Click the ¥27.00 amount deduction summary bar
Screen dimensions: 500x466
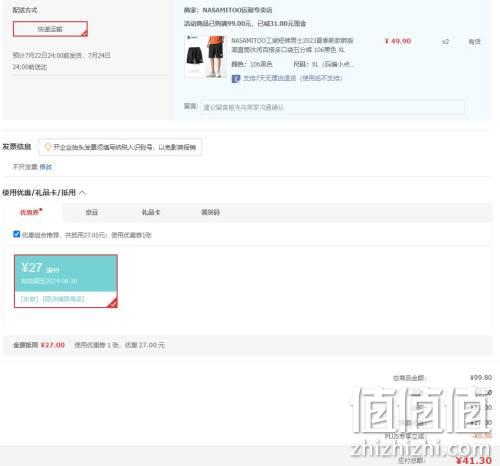[x=248, y=345]
